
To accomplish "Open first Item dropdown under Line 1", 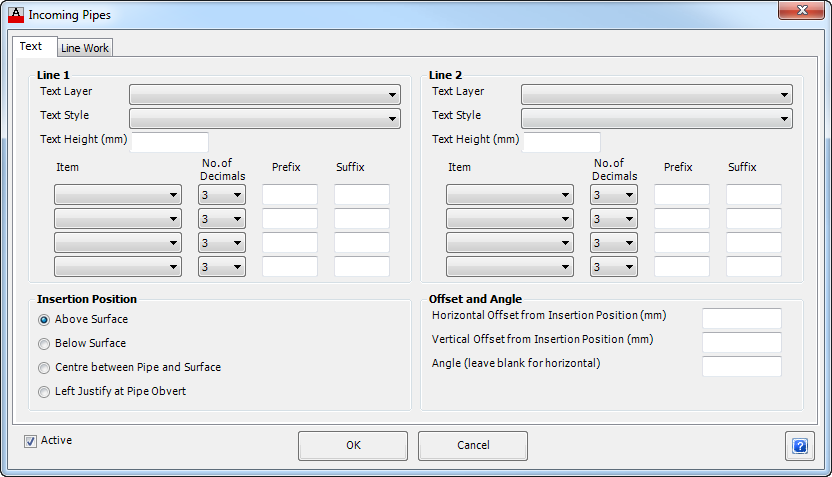I will pyautogui.click(x=118, y=195).
